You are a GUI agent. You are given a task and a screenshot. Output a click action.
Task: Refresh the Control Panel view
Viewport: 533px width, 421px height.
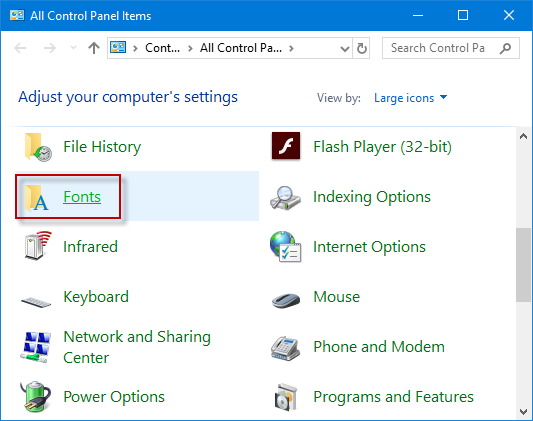click(x=362, y=48)
